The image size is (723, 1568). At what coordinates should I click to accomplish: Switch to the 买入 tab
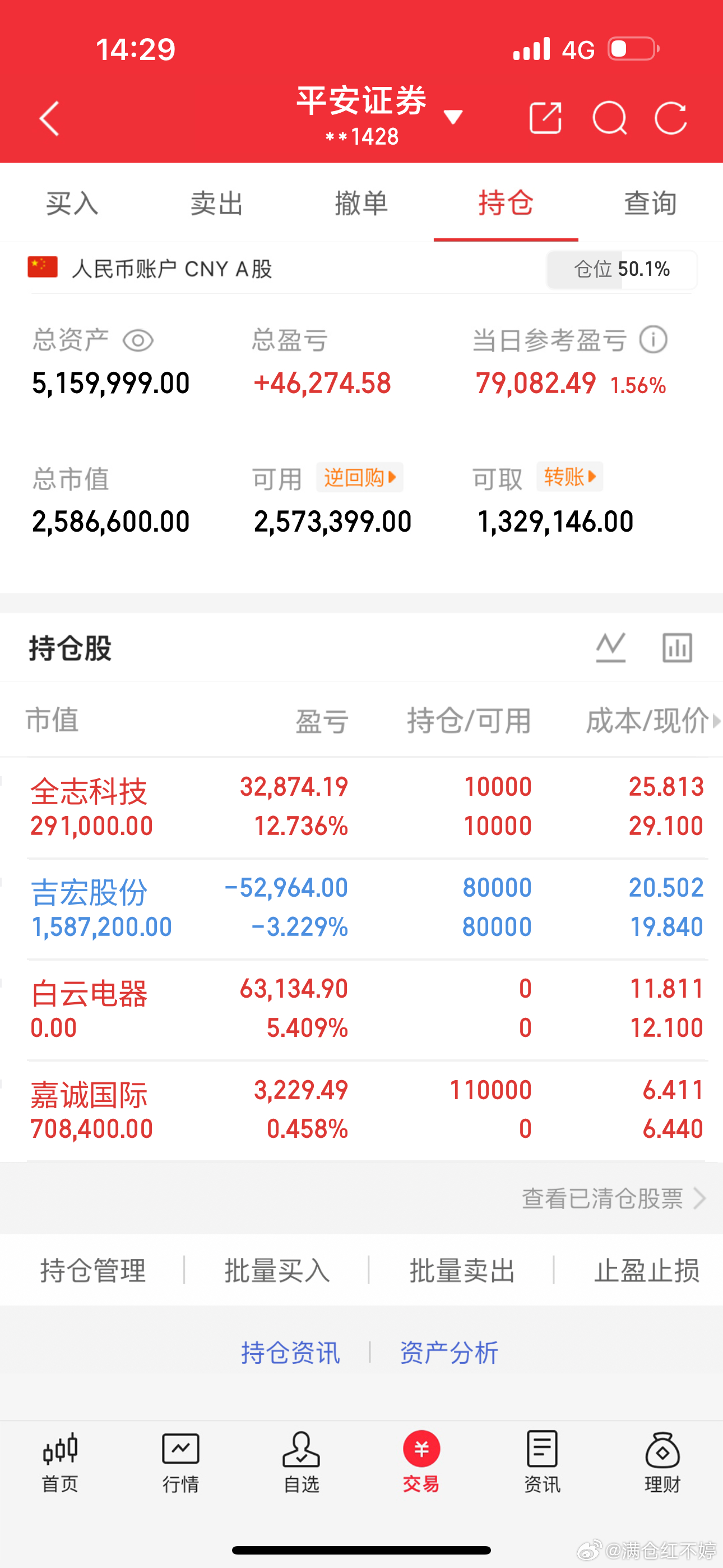tap(72, 202)
